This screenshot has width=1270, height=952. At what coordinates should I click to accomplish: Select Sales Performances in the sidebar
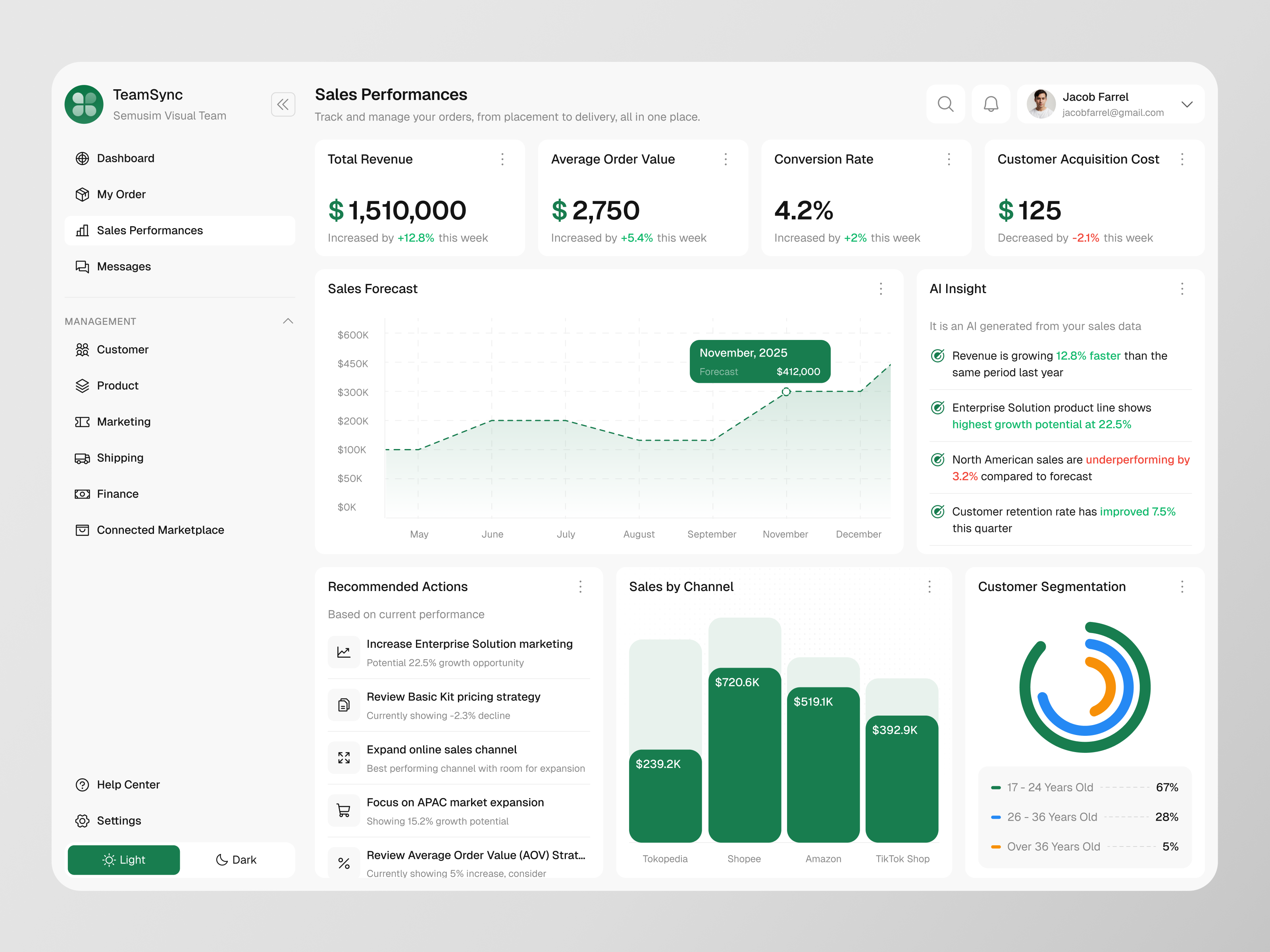pos(150,231)
